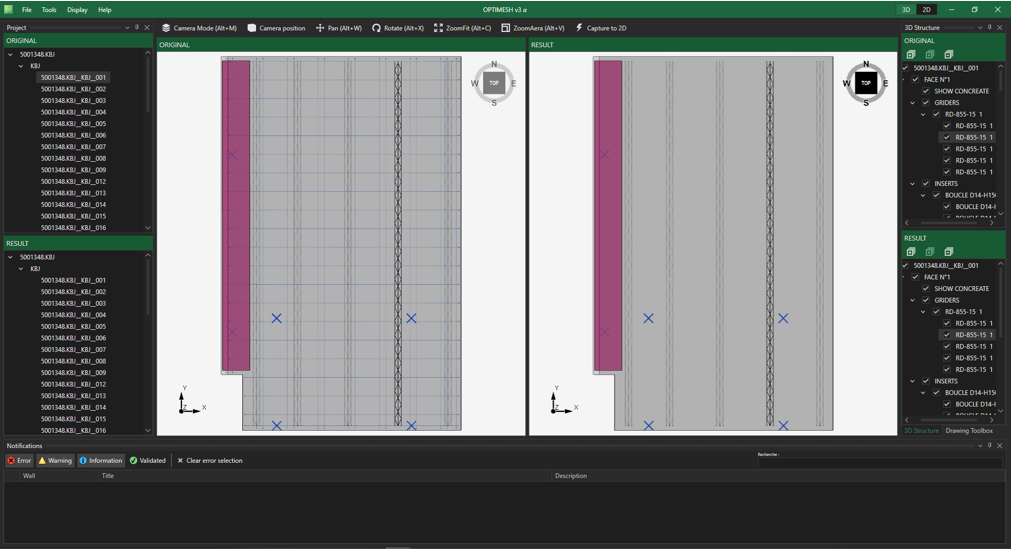This screenshot has height=549, width=1011.
Task: Uncheck GRIDERS checkbox in RESULT structure
Action: [926, 300]
